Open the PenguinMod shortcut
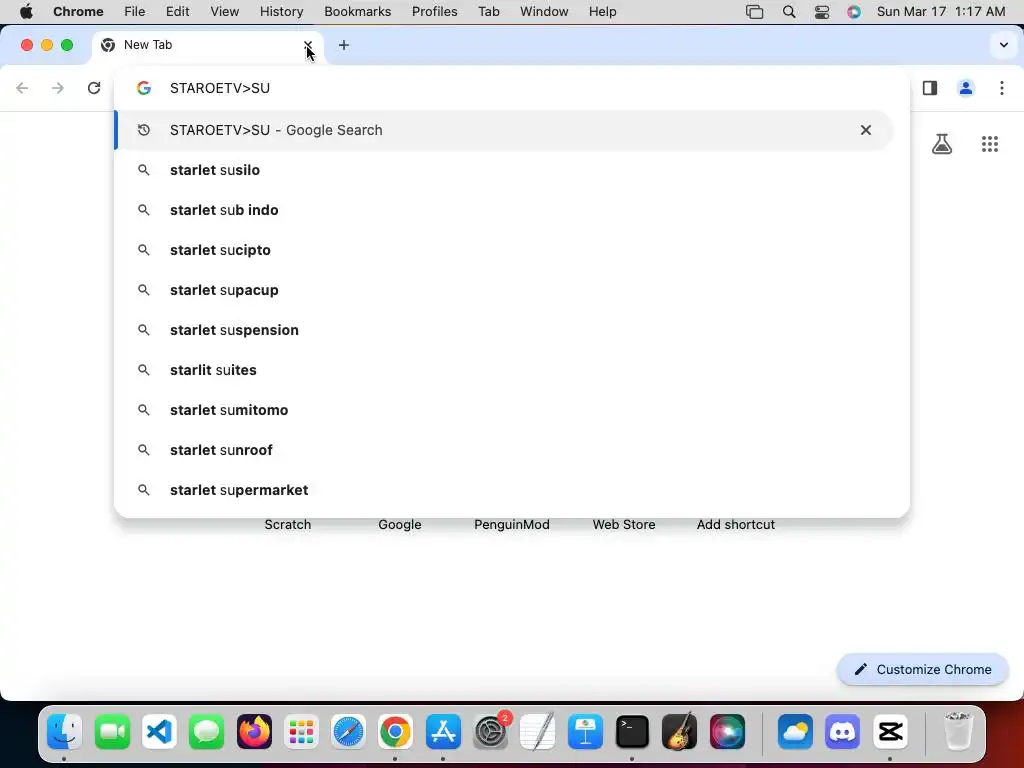The width and height of the screenshot is (1024, 768). [512, 524]
